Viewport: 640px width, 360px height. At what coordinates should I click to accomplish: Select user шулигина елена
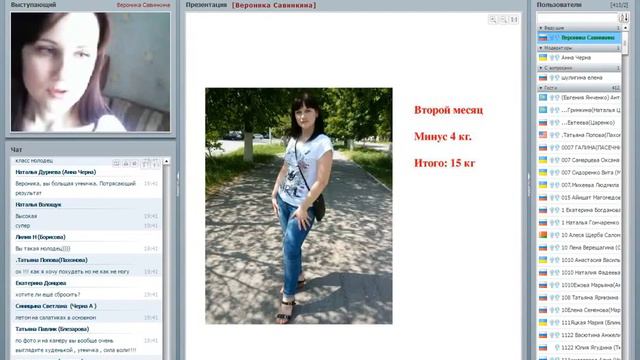pos(579,78)
